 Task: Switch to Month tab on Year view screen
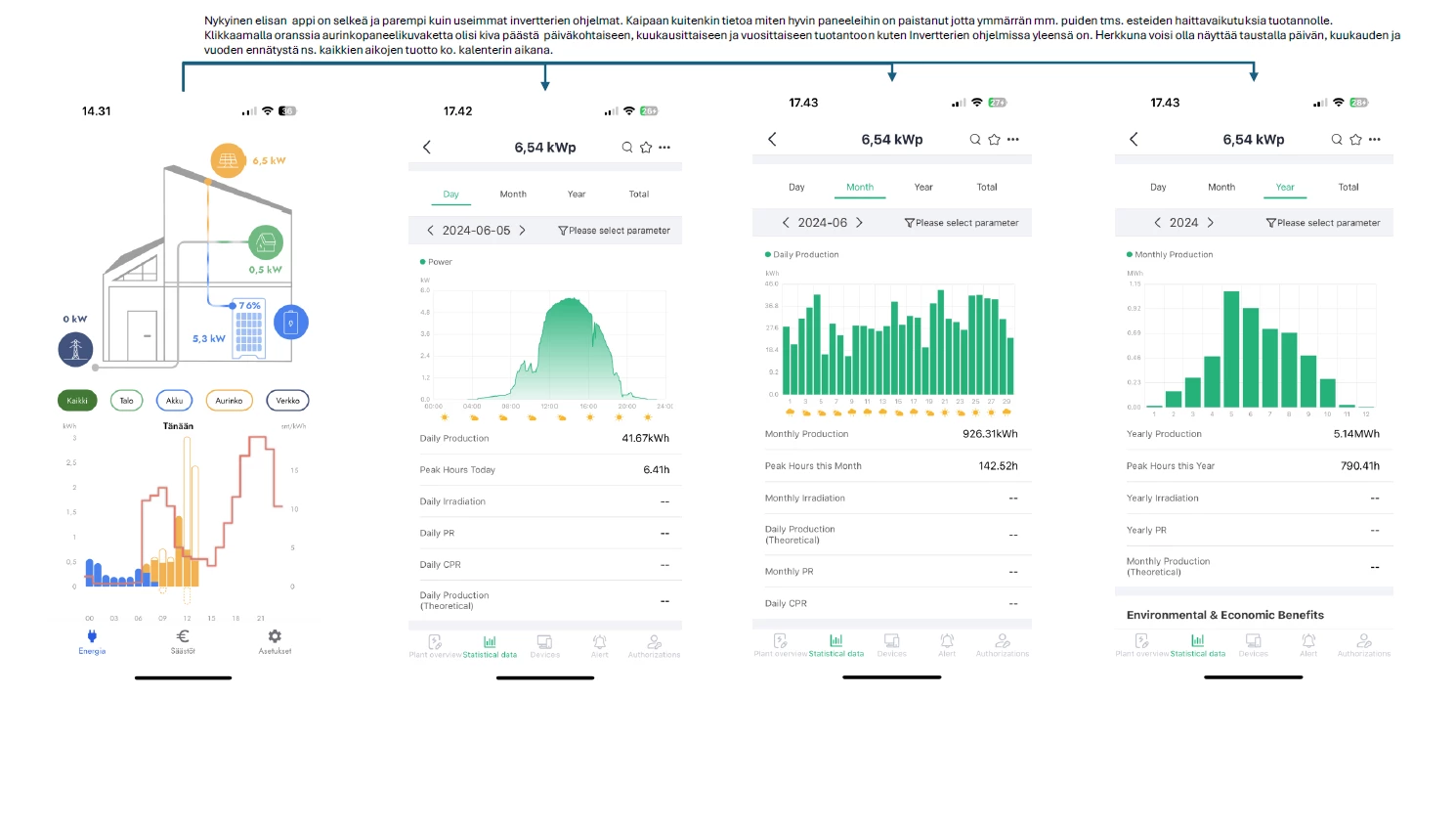[1221, 187]
